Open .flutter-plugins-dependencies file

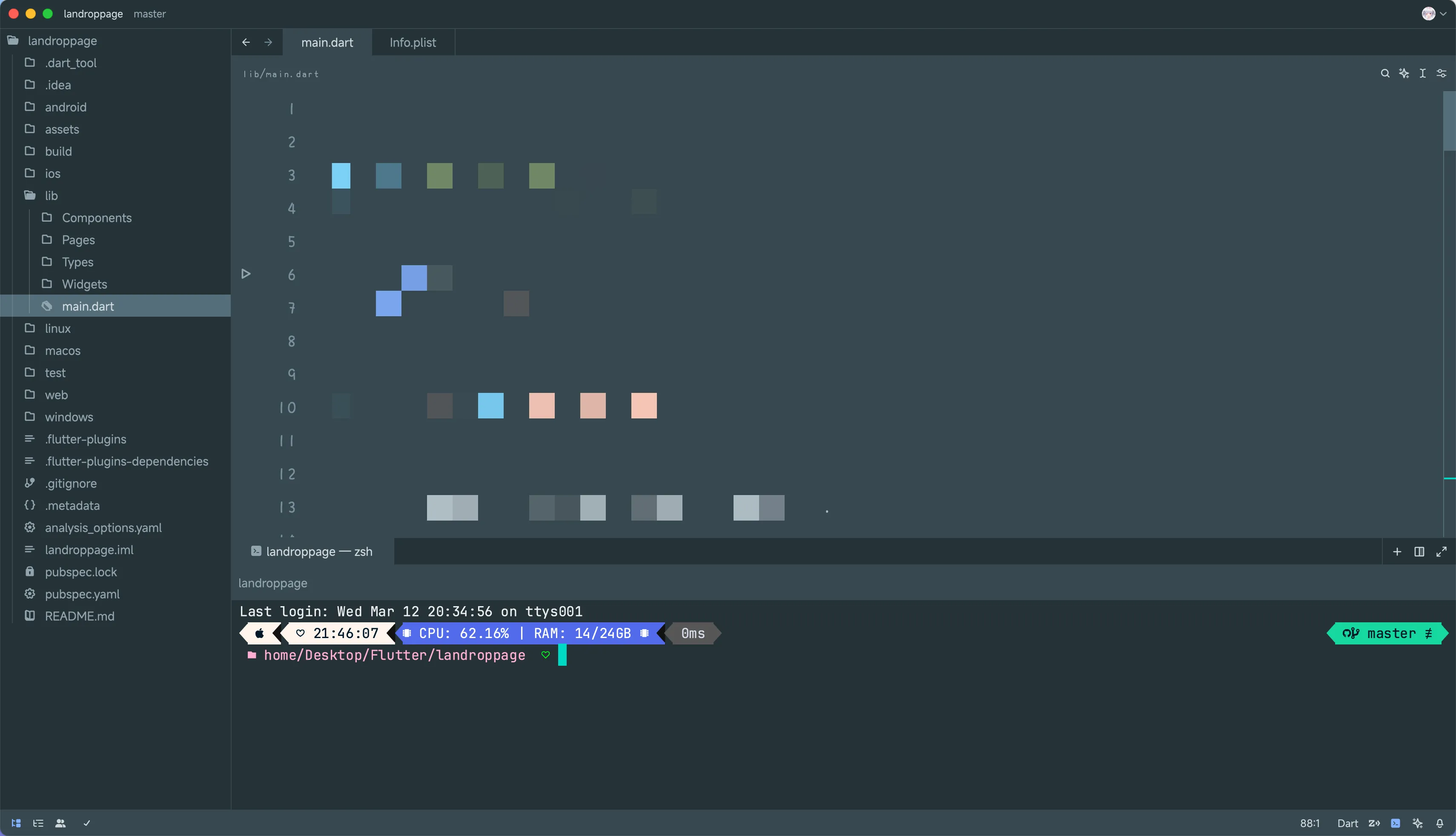115,461
